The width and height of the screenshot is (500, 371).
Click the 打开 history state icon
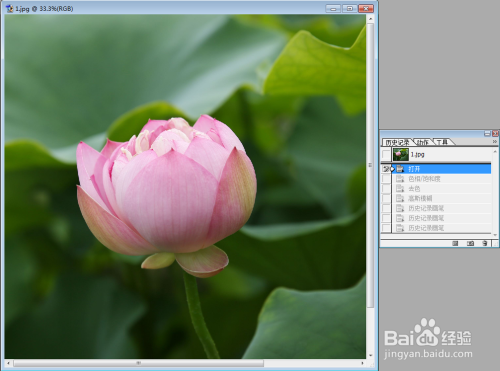pos(400,169)
